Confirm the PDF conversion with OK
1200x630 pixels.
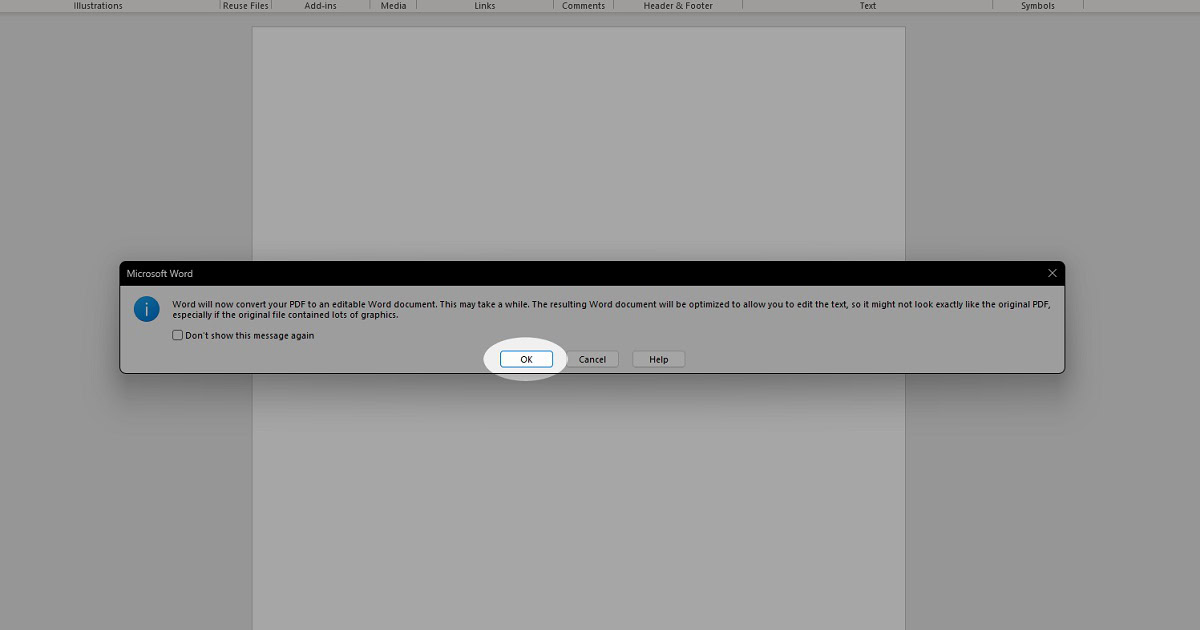(x=526, y=359)
